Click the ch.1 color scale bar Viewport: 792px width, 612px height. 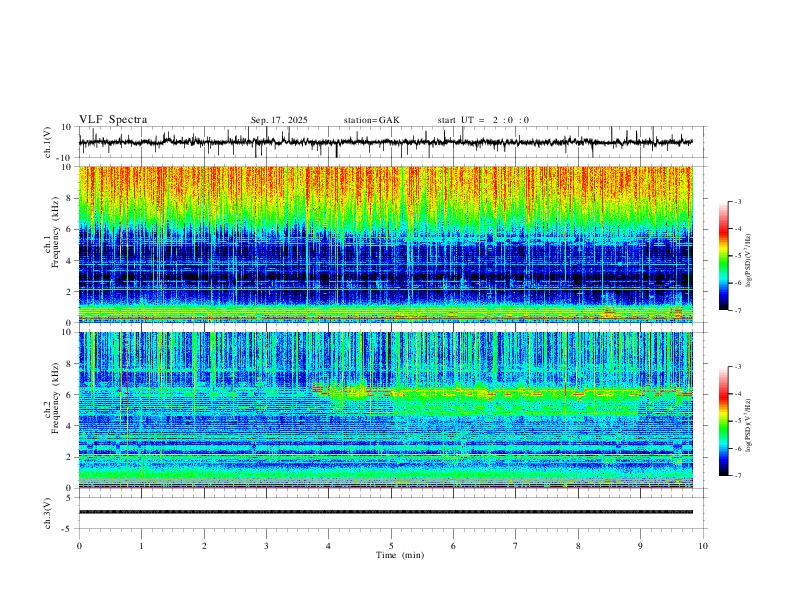point(724,256)
